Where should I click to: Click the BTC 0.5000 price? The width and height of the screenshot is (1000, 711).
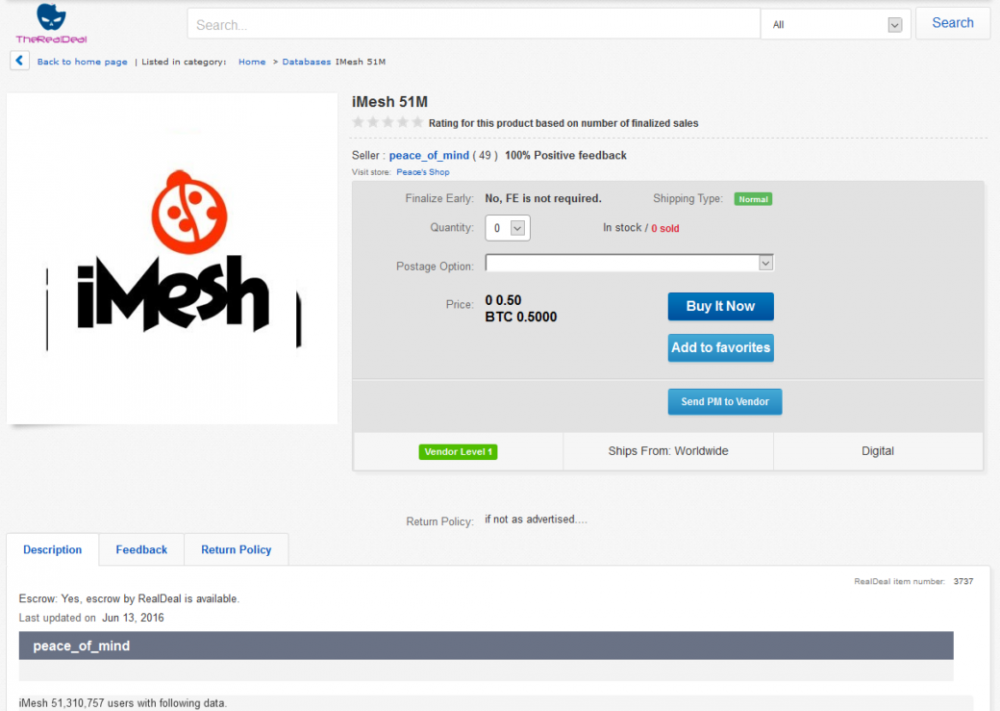[x=520, y=317]
